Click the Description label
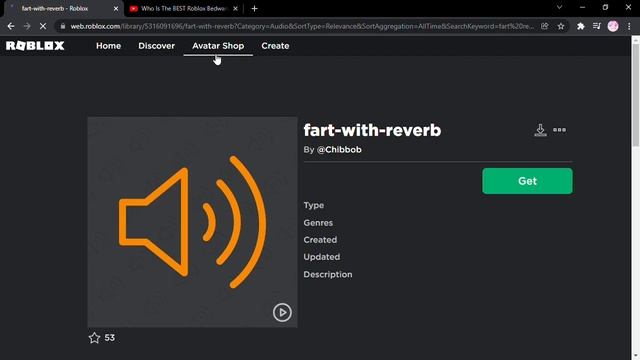Viewport: 640px width, 360px height. pos(328,274)
